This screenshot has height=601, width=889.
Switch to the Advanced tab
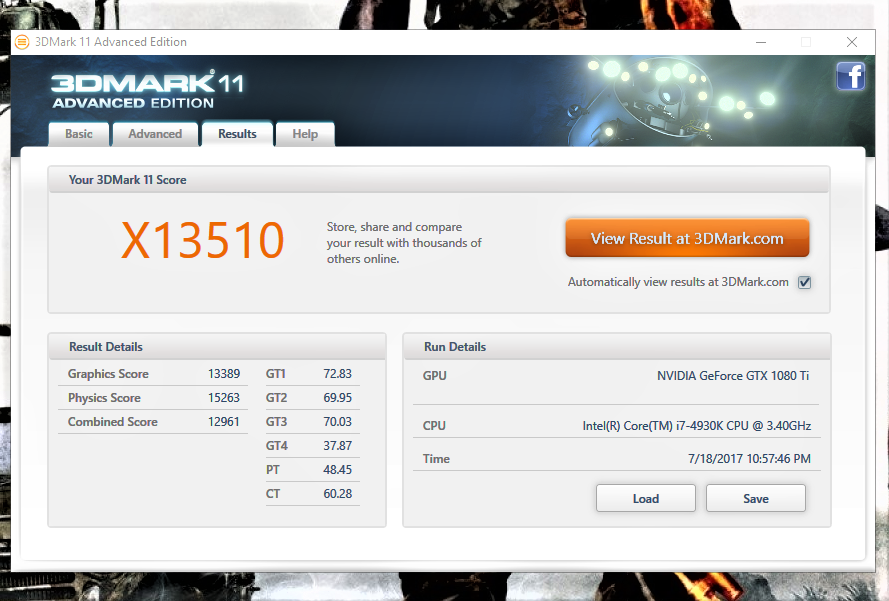pyautogui.click(x=155, y=134)
